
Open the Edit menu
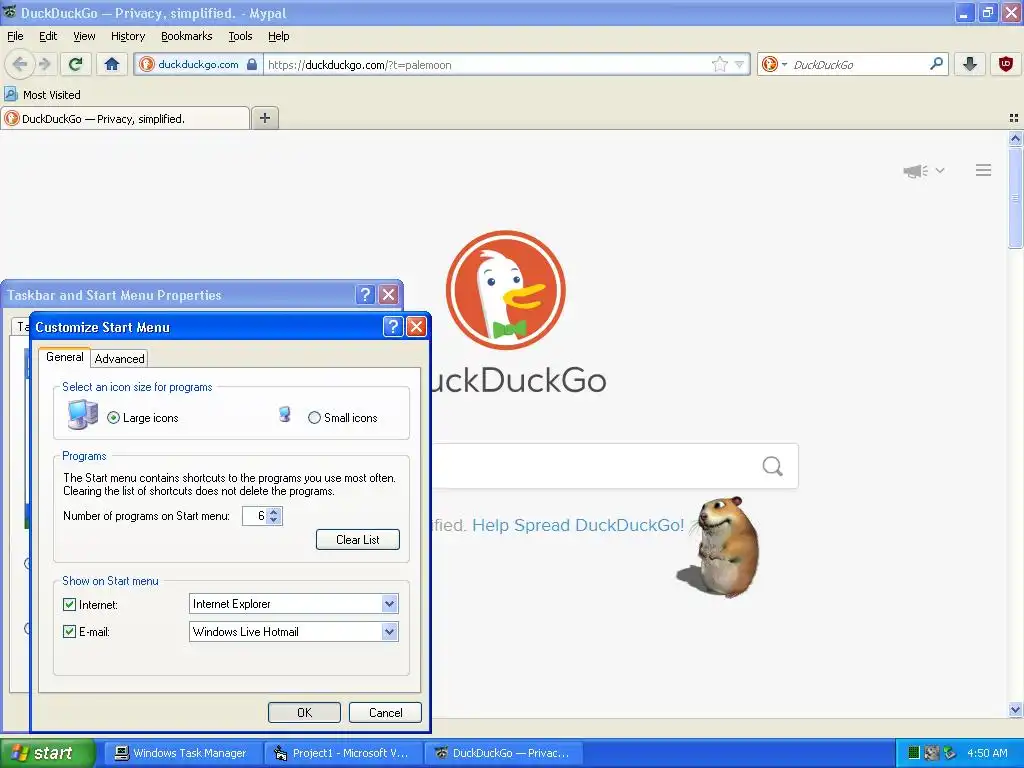point(48,36)
